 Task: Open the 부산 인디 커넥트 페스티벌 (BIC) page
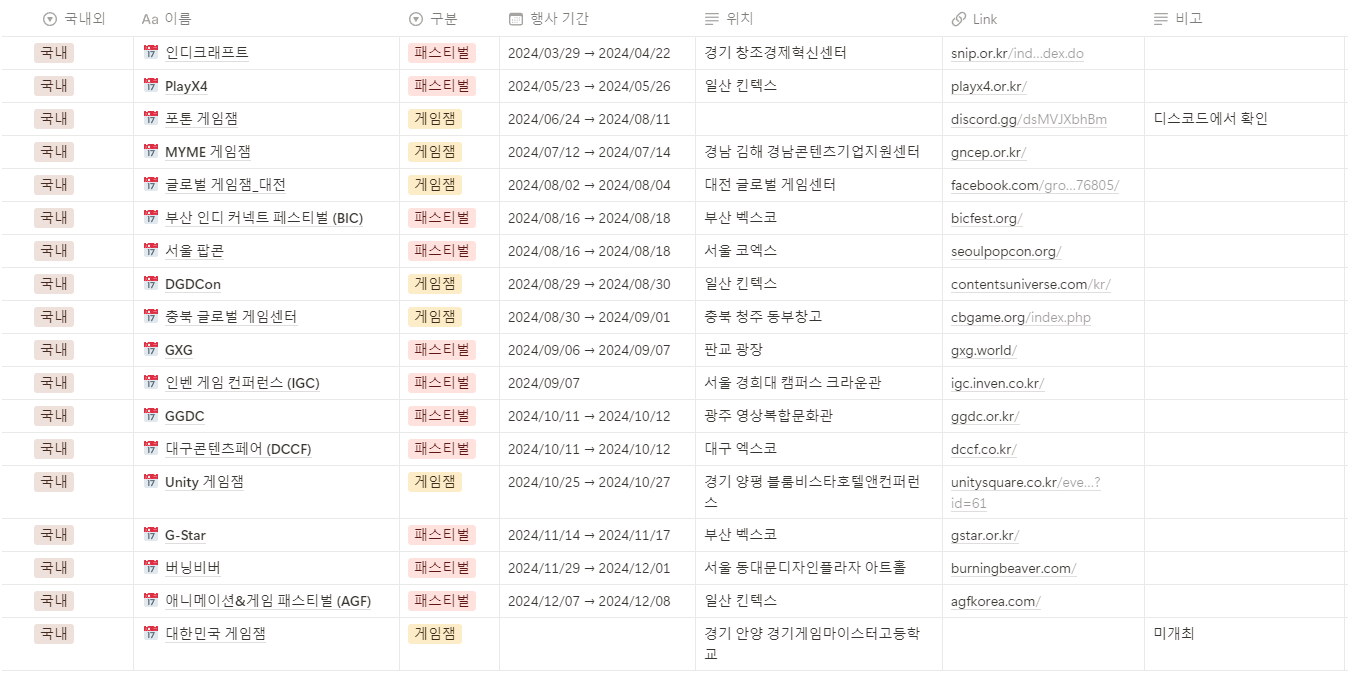click(264, 218)
